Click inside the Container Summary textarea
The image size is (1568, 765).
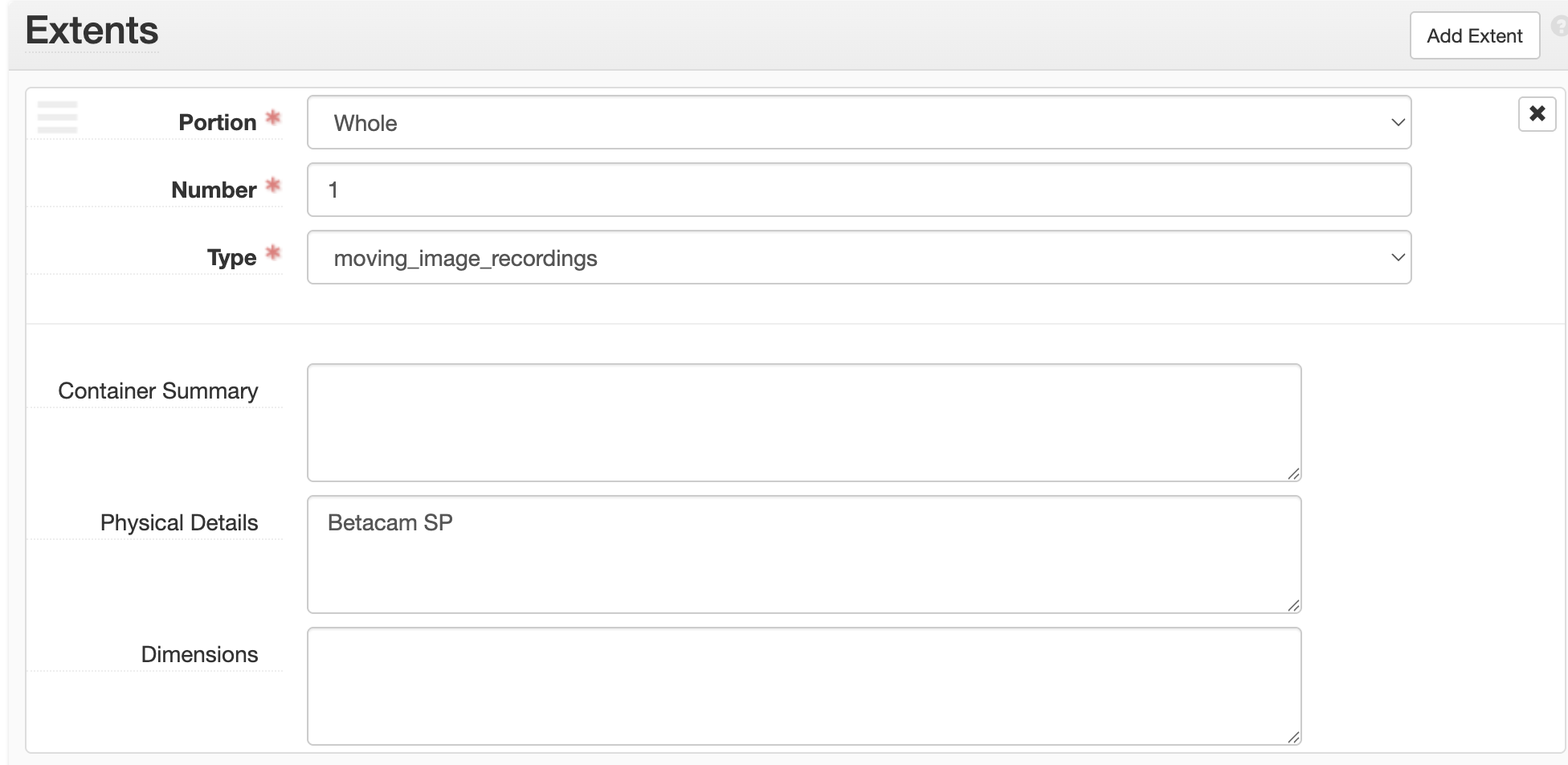pyautogui.click(x=803, y=422)
